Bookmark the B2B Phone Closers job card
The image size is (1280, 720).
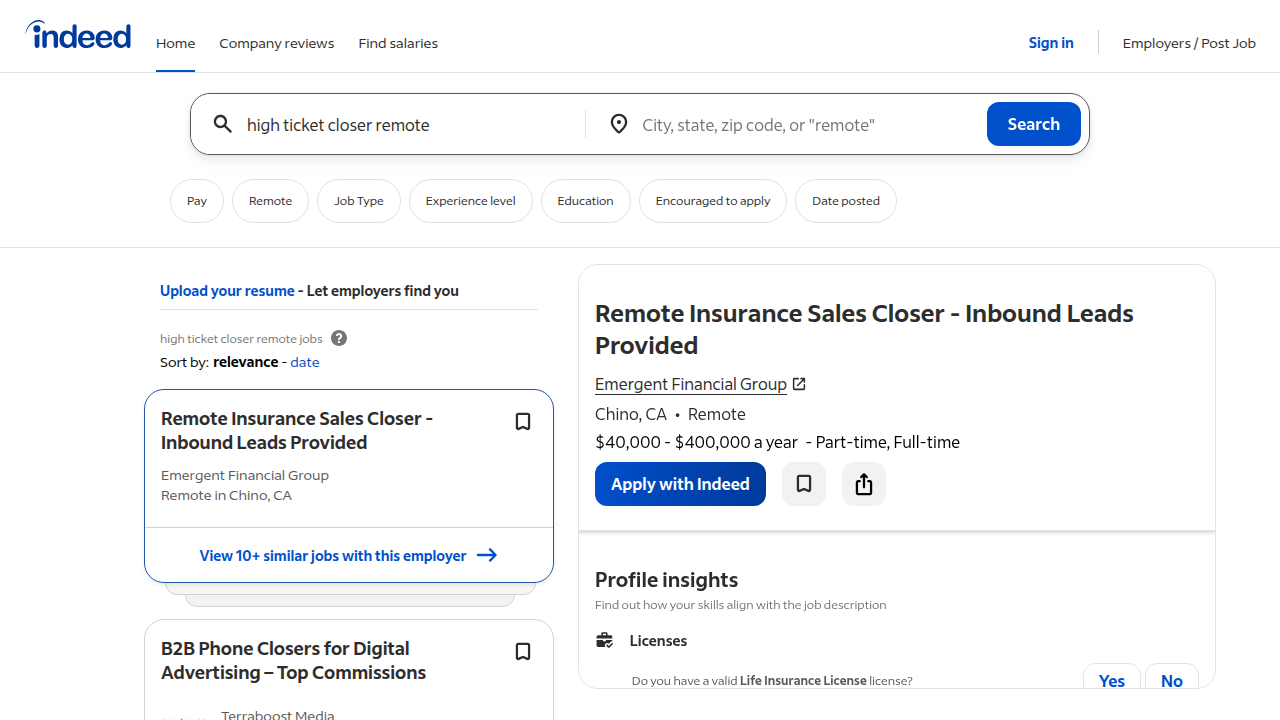pos(523,652)
